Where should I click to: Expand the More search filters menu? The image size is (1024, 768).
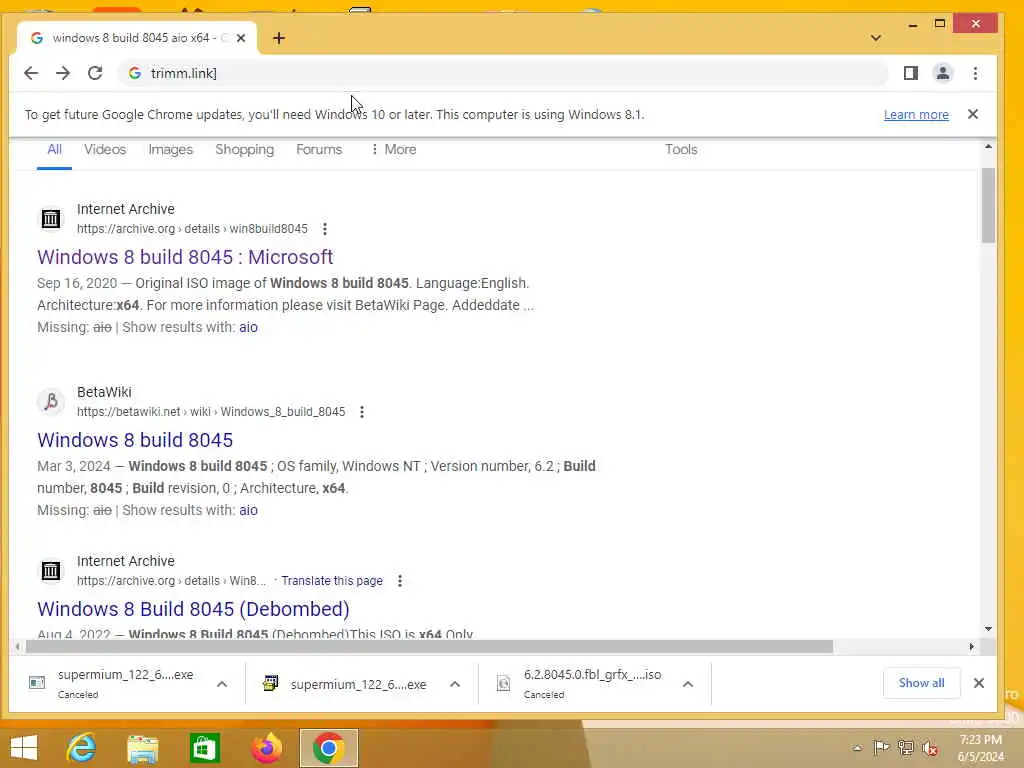(x=393, y=150)
